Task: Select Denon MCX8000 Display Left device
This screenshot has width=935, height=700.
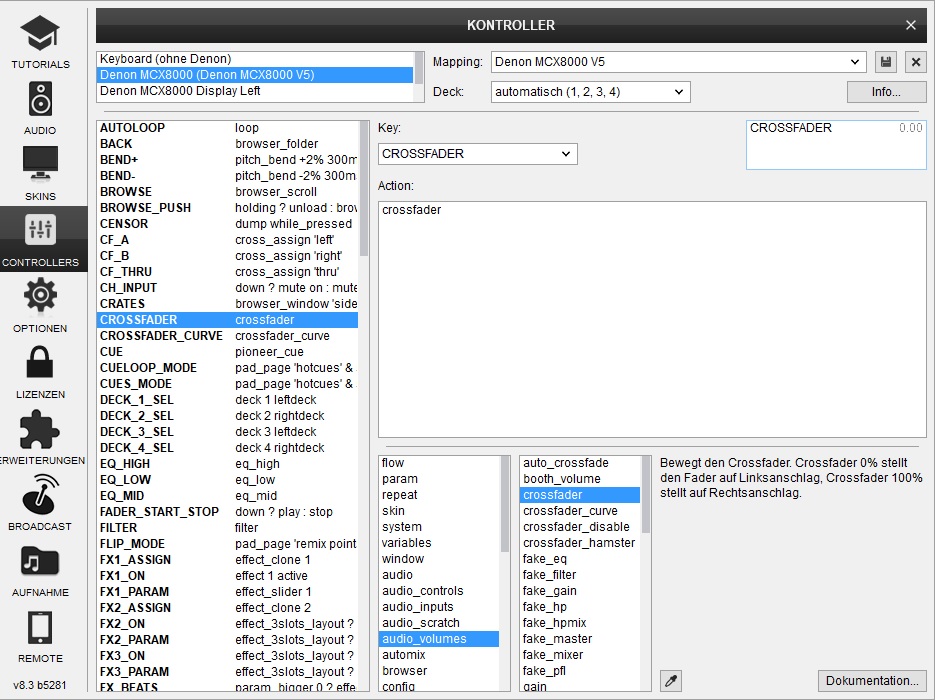Action: [x=255, y=91]
